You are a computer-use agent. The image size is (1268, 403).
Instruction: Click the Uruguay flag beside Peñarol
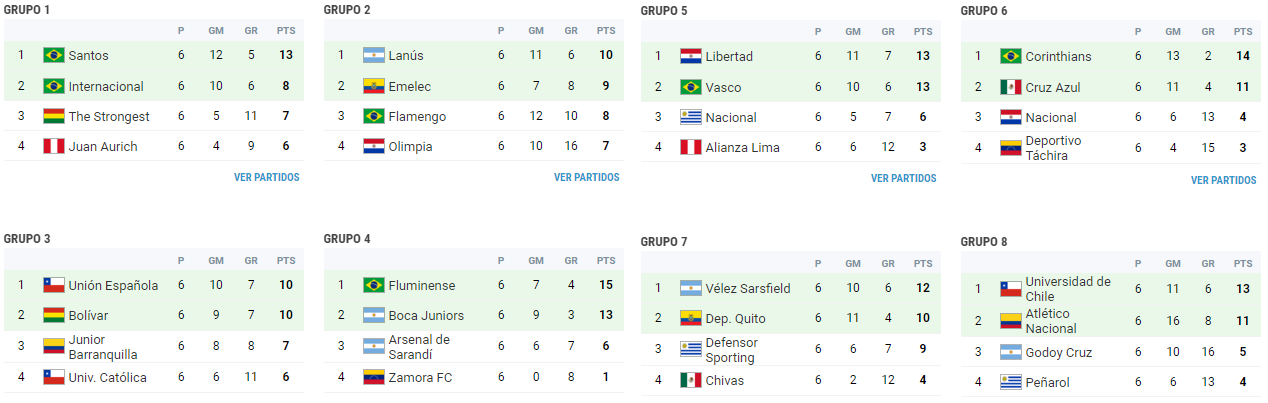[1010, 383]
